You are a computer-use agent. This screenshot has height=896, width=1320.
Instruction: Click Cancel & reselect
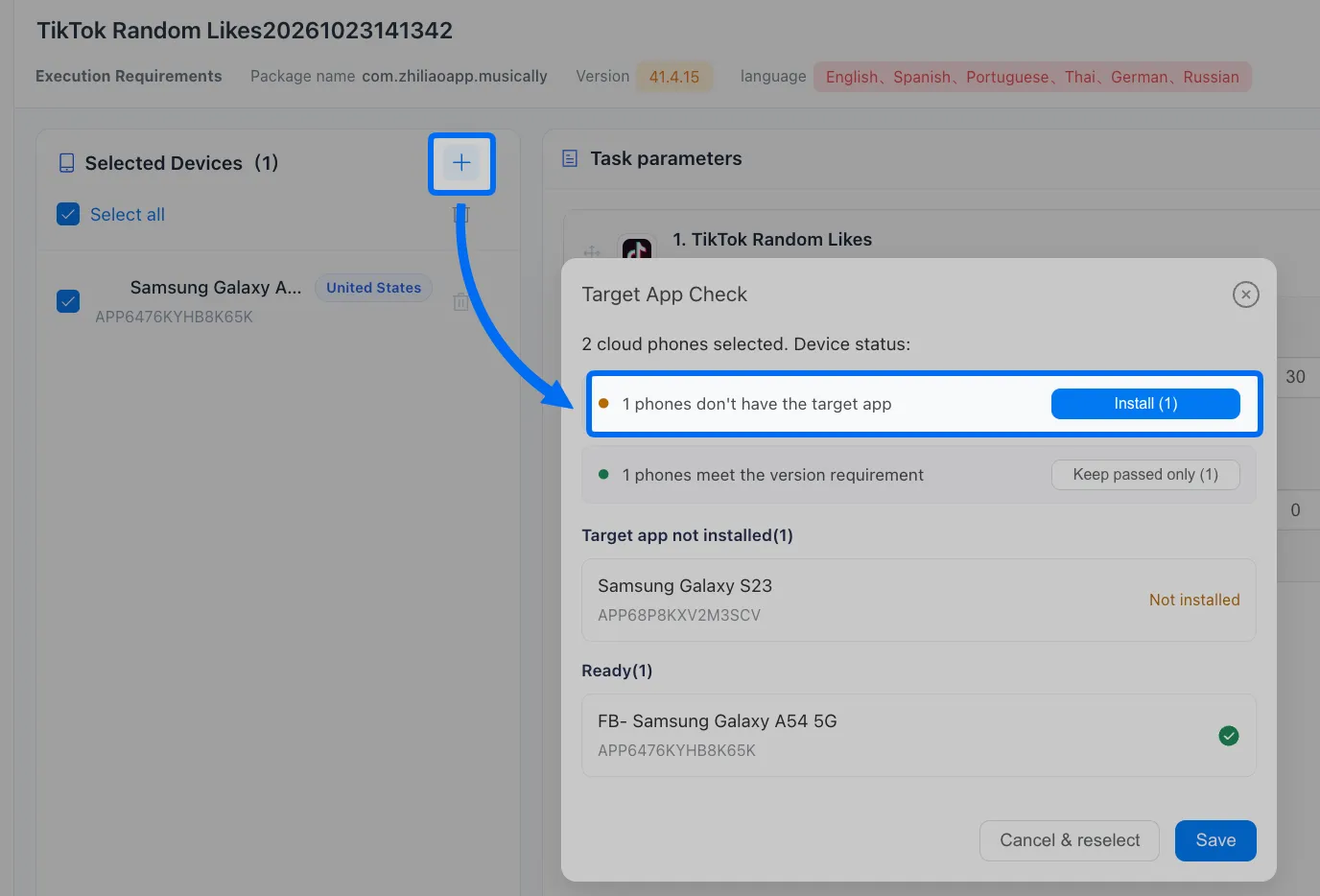click(x=1070, y=840)
